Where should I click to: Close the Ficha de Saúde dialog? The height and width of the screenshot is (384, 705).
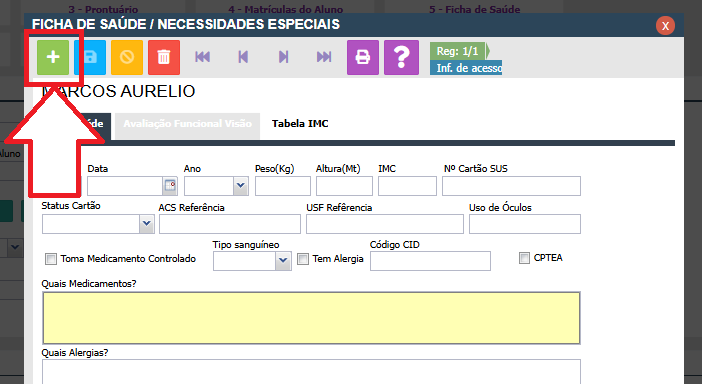[x=665, y=26]
